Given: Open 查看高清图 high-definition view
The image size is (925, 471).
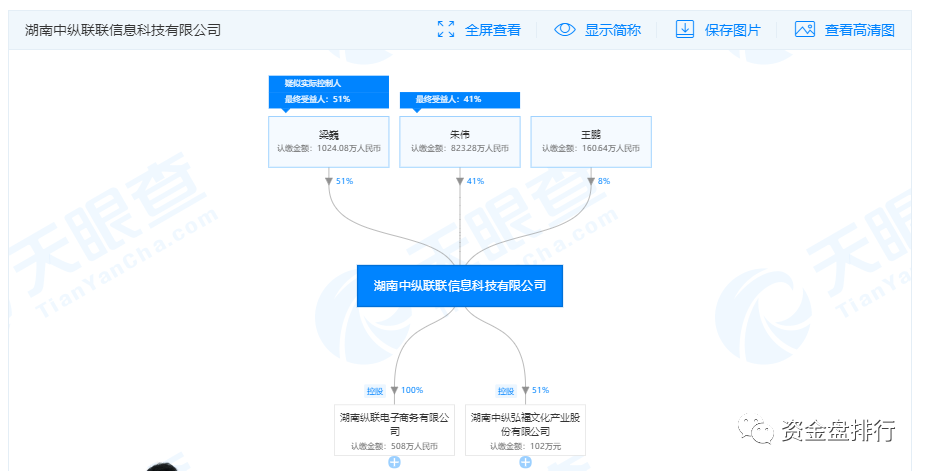Looking at the screenshot, I should [x=860, y=30].
